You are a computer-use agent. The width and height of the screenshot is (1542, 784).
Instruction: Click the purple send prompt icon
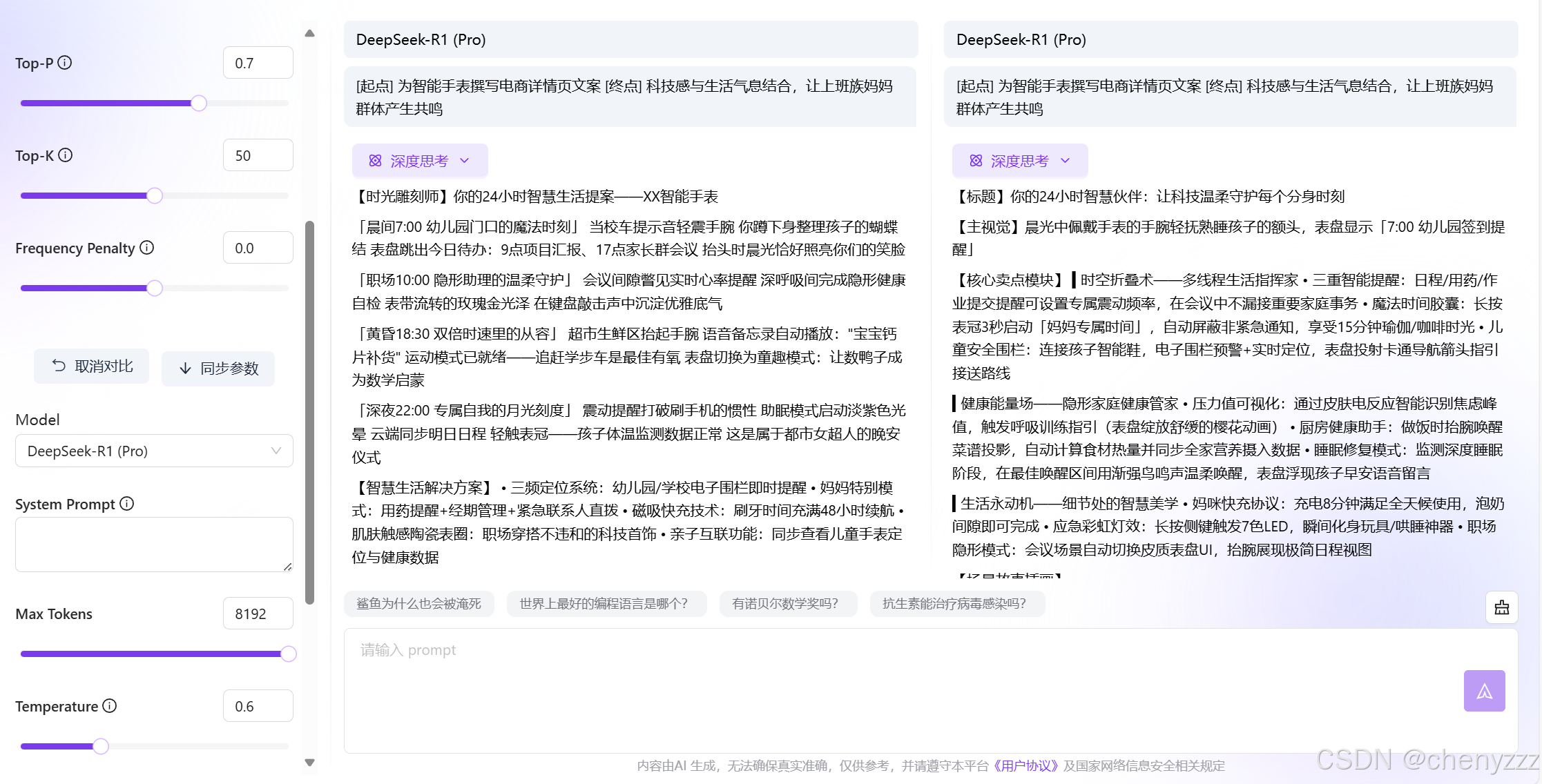point(1484,691)
